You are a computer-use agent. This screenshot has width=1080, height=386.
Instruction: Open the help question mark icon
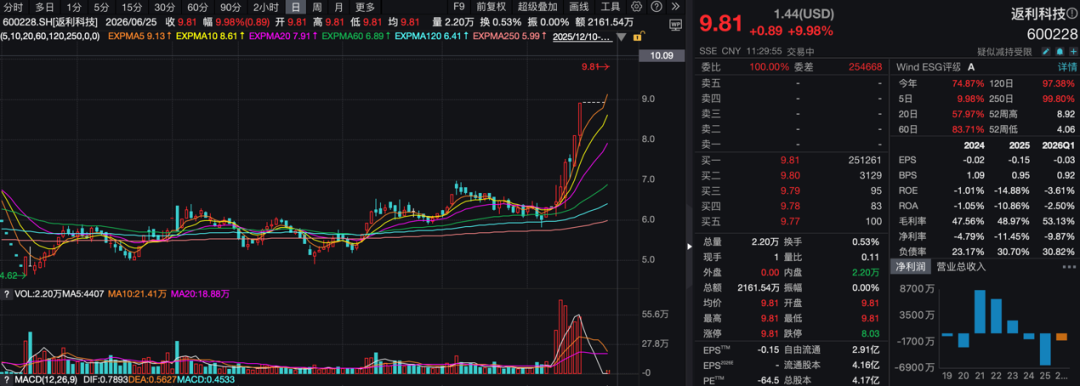pyautogui.click(x=656, y=7)
